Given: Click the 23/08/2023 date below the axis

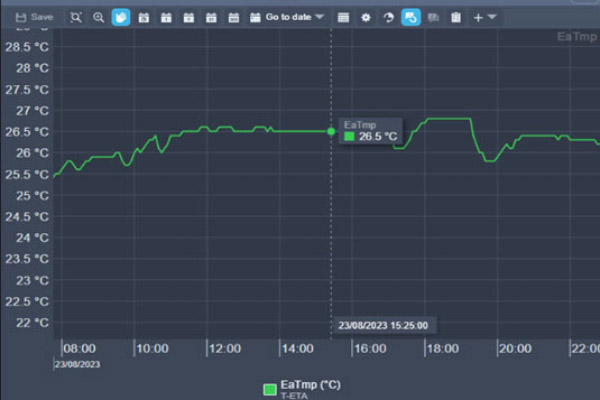Looking at the screenshot, I should tap(77, 364).
